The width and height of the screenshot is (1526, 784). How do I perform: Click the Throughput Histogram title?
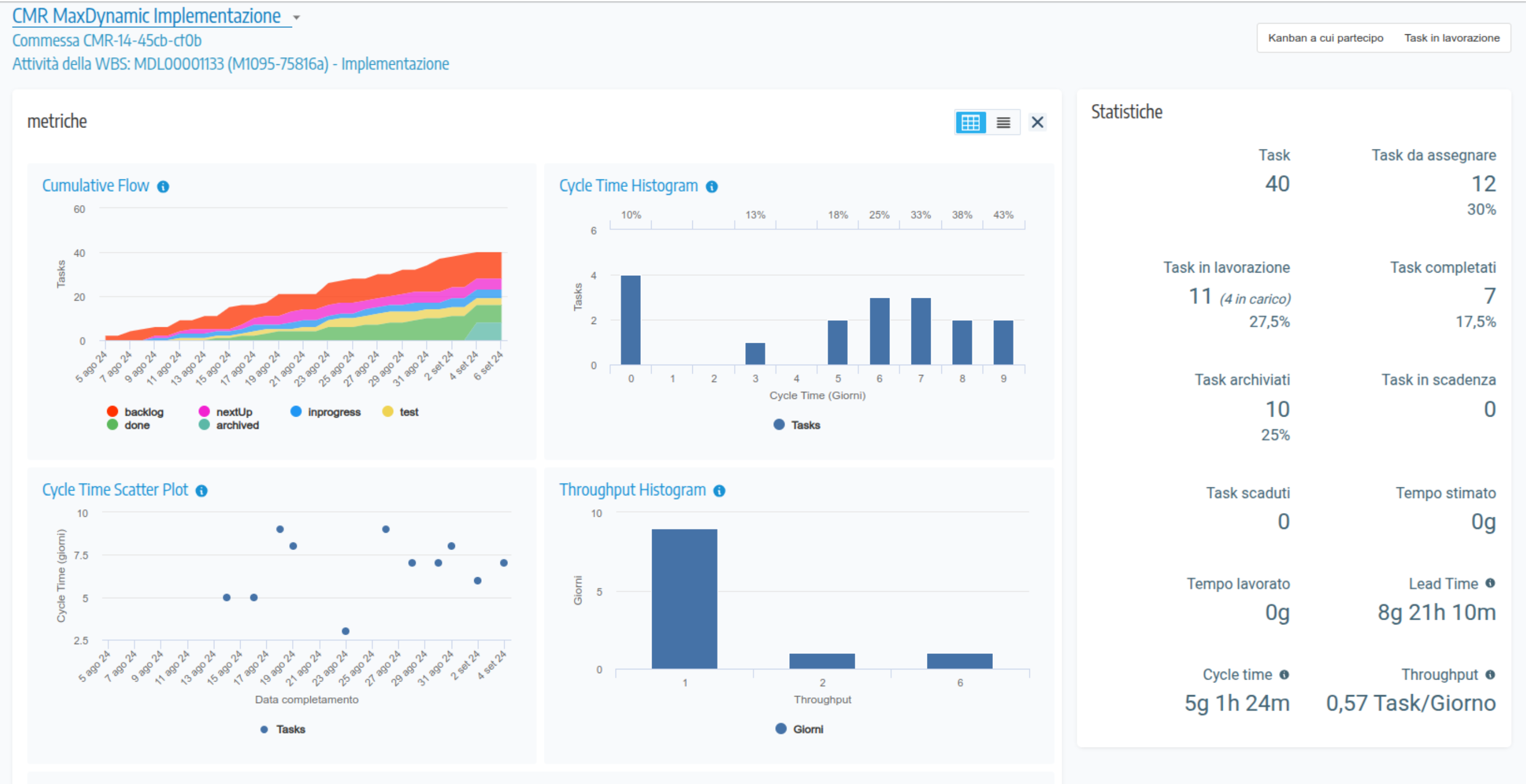click(x=632, y=489)
